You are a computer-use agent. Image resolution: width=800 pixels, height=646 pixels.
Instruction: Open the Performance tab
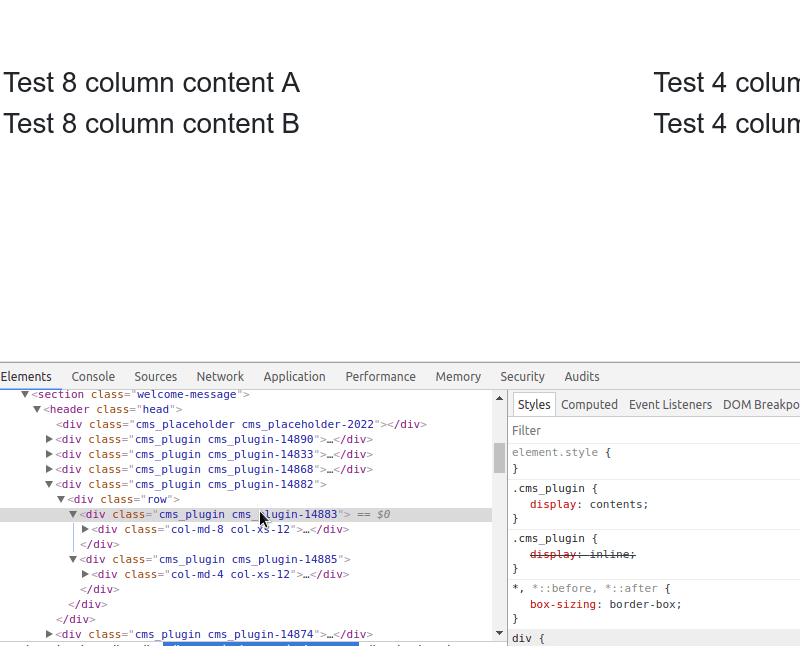tap(380, 377)
